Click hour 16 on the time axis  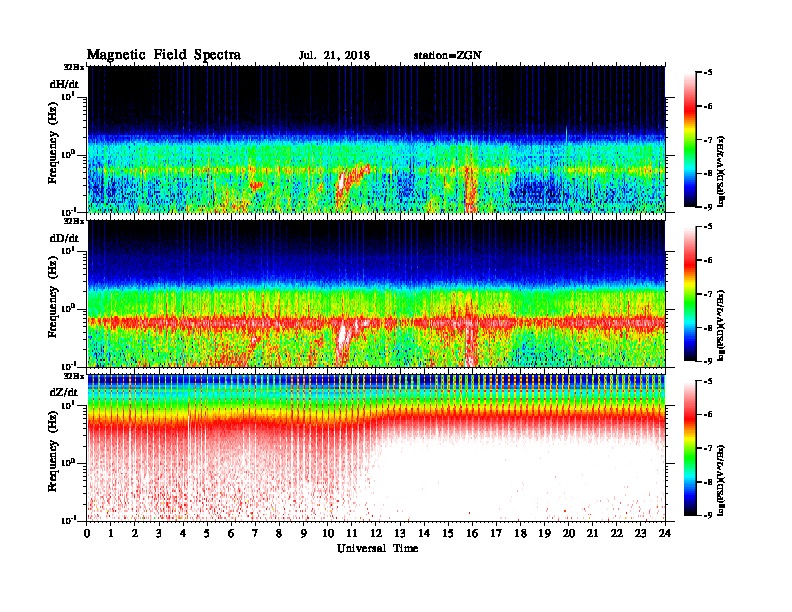coord(472,534)
